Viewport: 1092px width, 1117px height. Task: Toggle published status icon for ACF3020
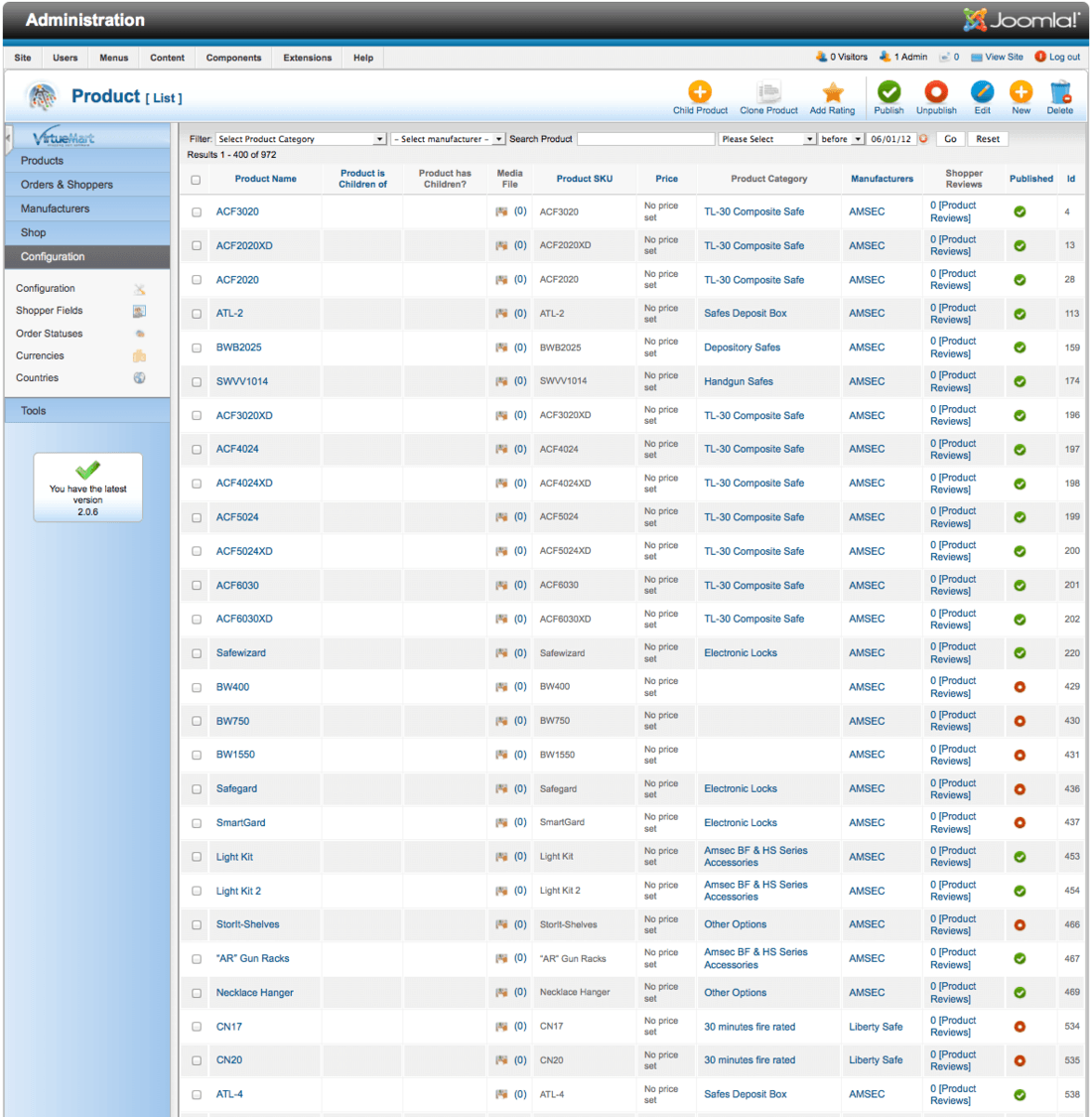point(1021,211)
